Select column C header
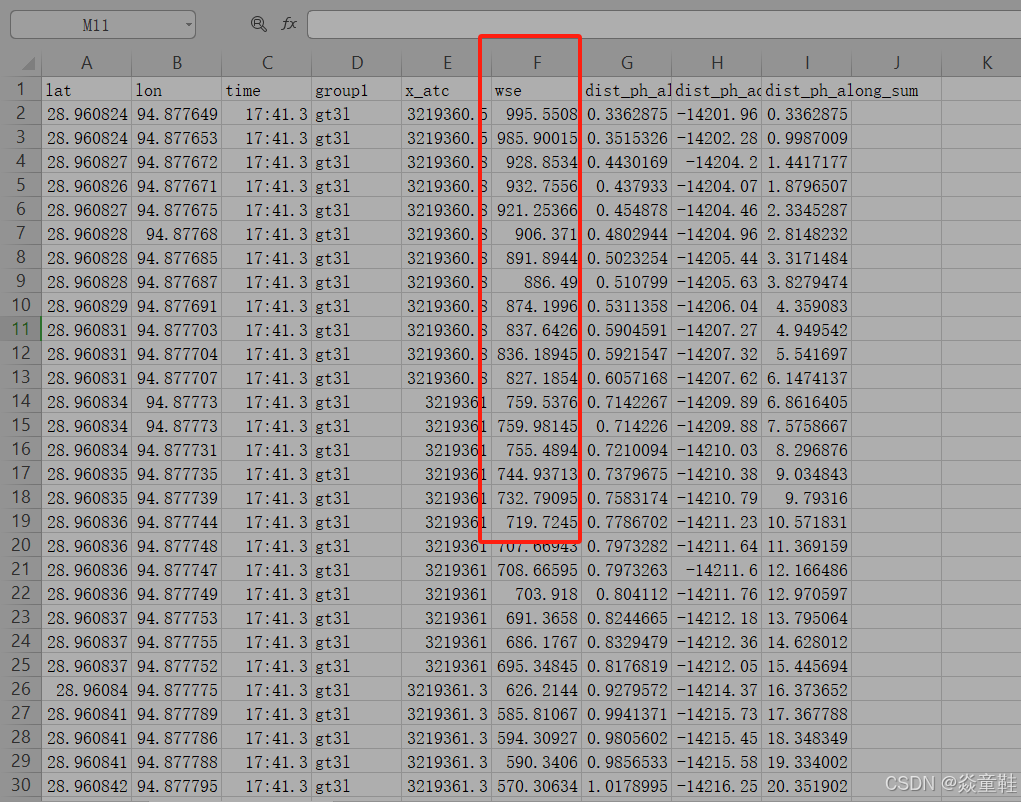The height and width of the screenshot is (802, 1021). [x=267, y=63]
